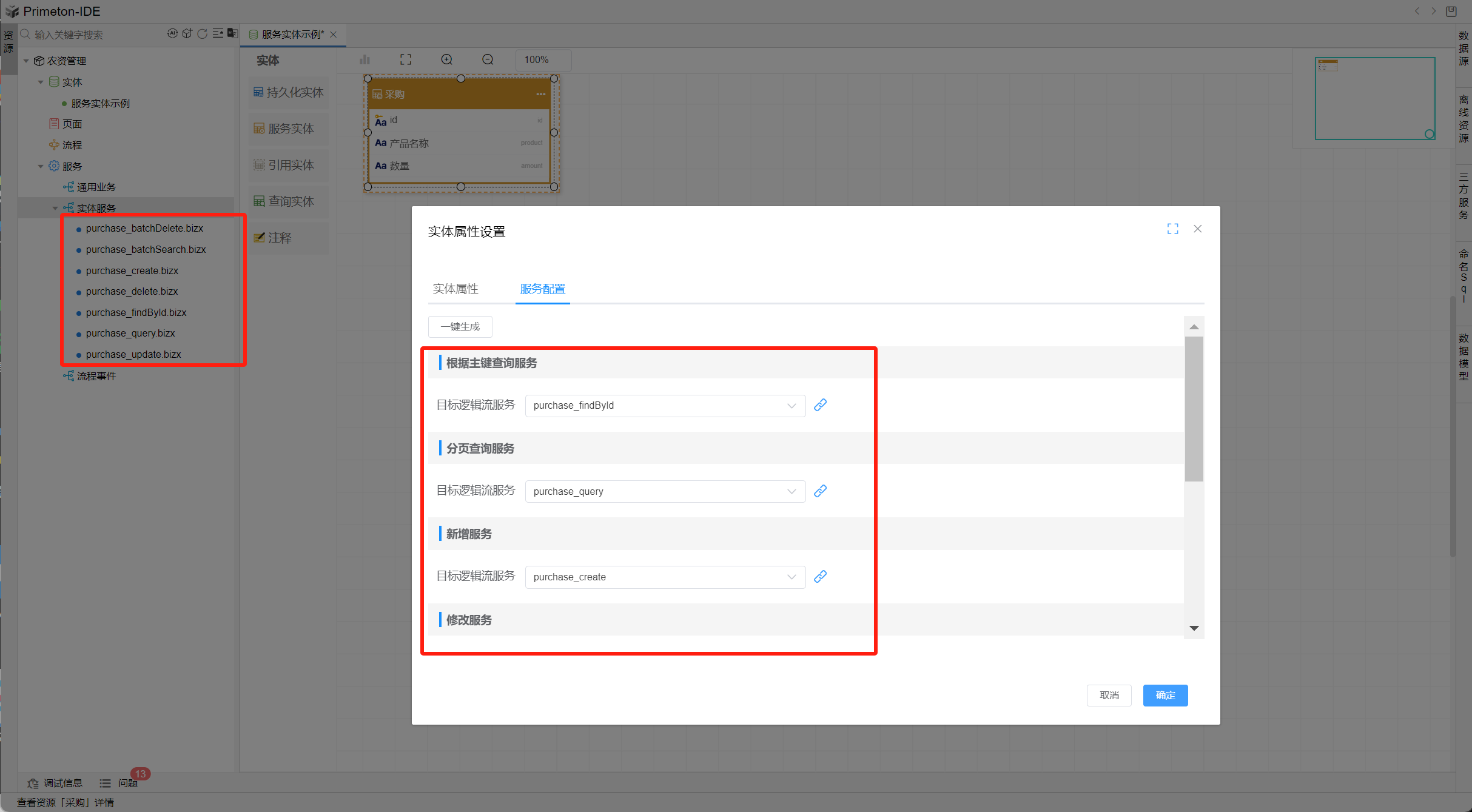Click link icon beside purchase_create dropdown
Screen dimensions: 1472x812
[820, 577]
